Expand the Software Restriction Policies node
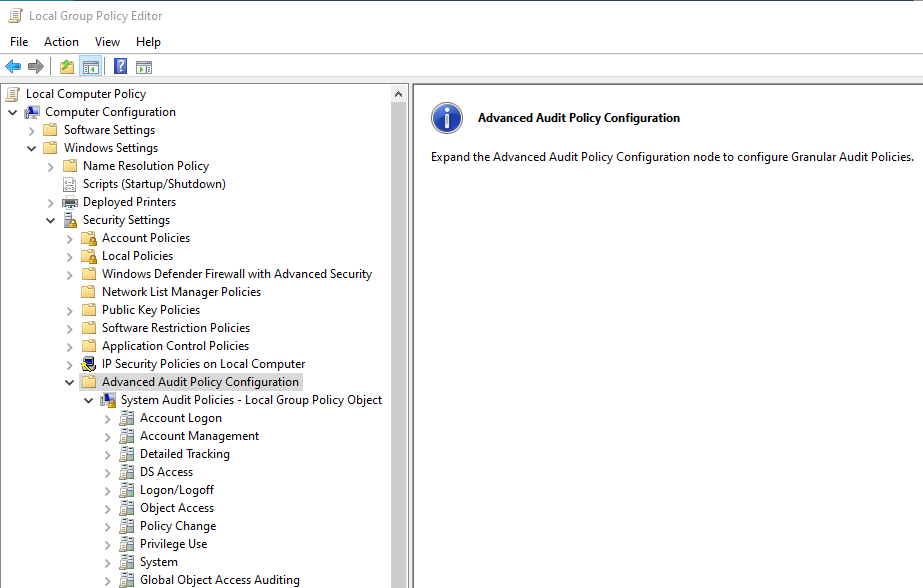 69,329
